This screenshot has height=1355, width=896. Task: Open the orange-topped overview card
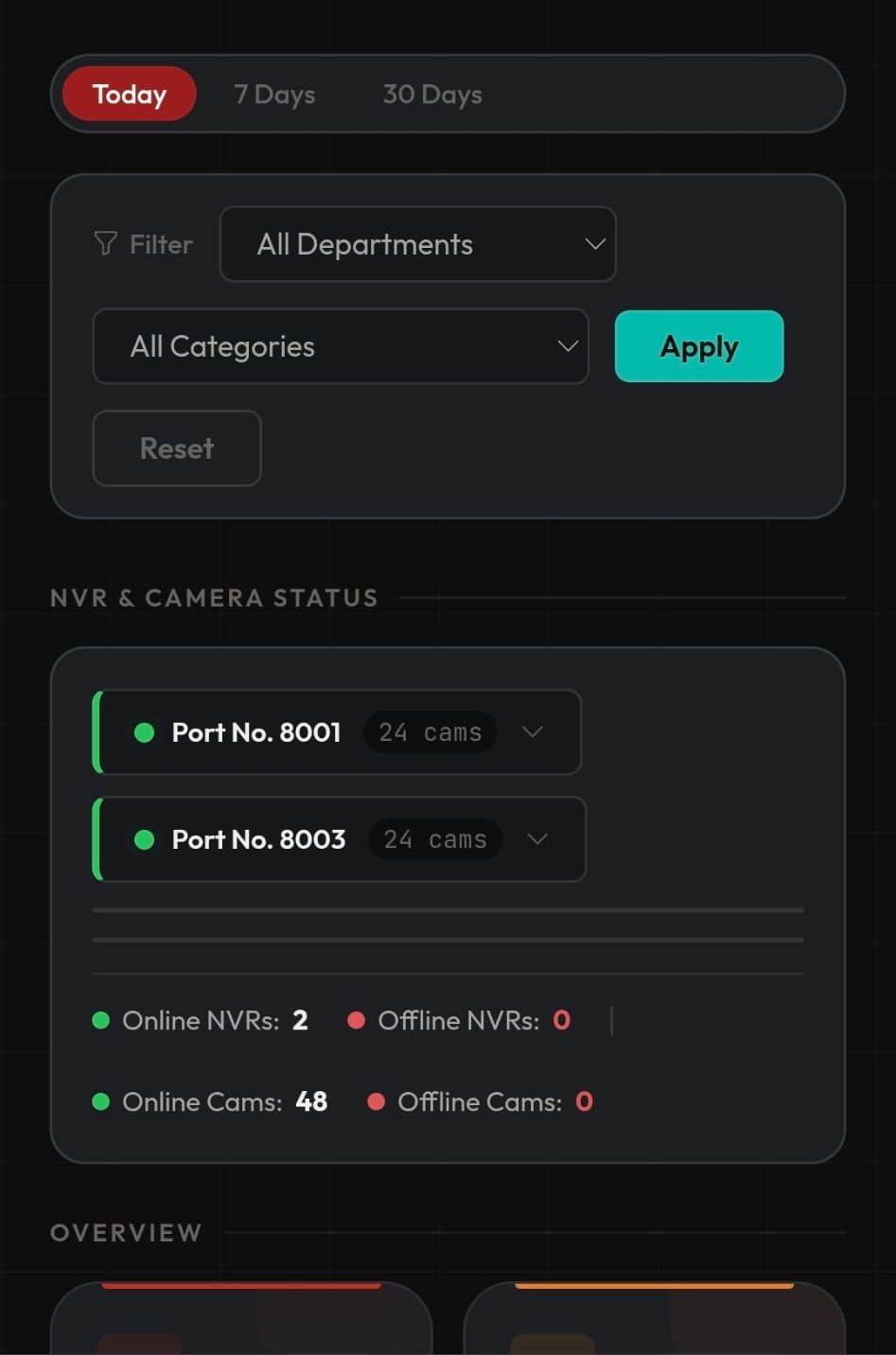(654, 1320)
